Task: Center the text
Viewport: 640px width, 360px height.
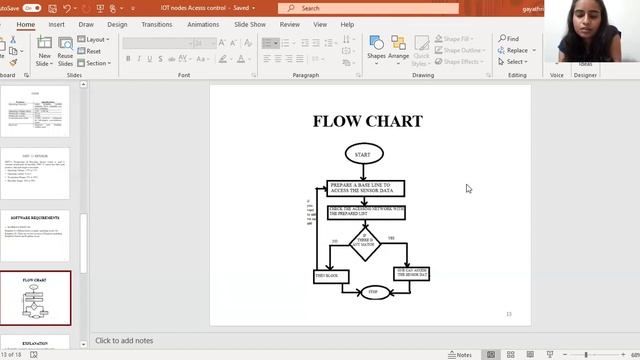Action: coord(278,59)
